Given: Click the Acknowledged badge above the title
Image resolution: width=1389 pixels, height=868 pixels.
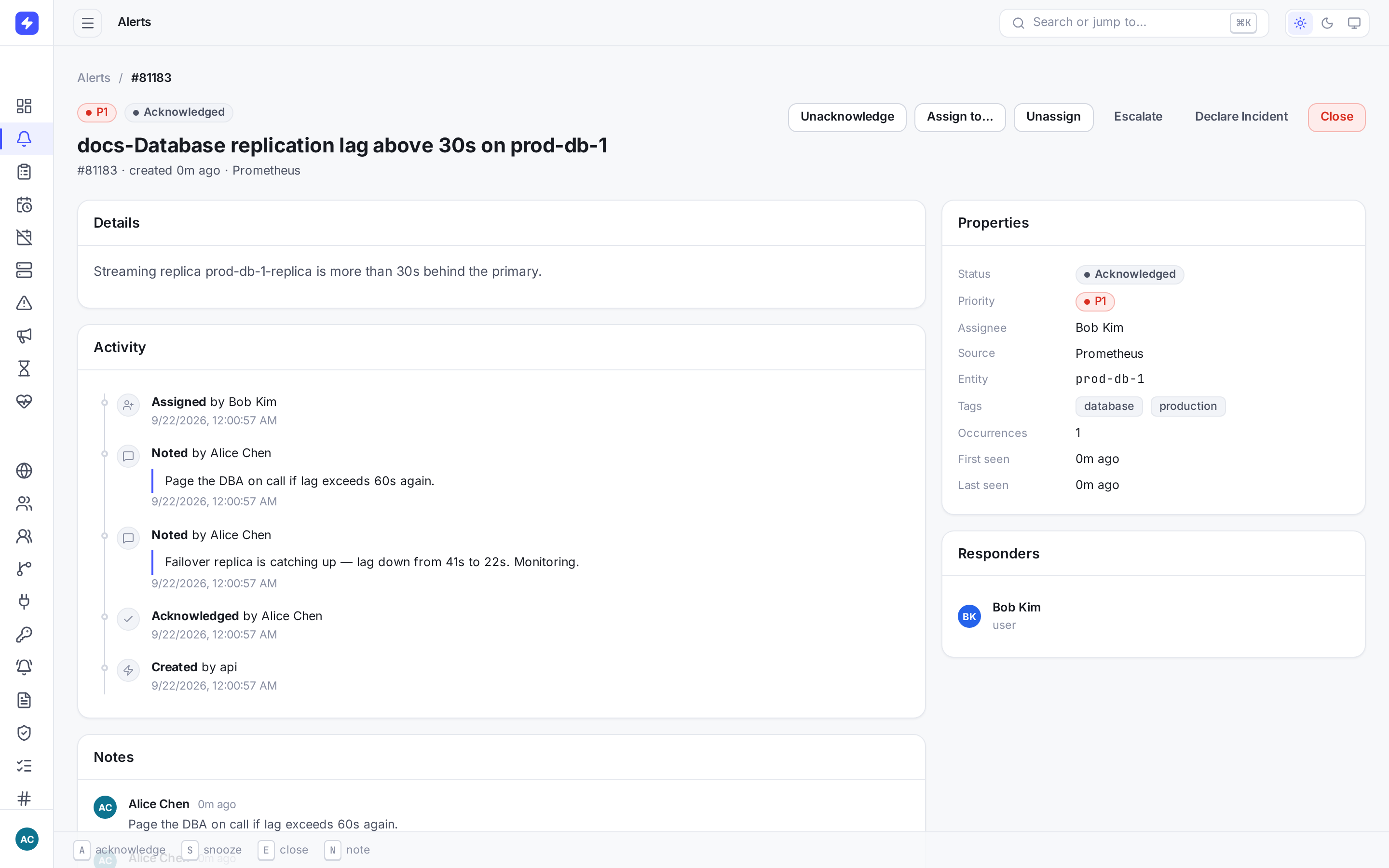Looking at the screenshot, I should (178, 112).
